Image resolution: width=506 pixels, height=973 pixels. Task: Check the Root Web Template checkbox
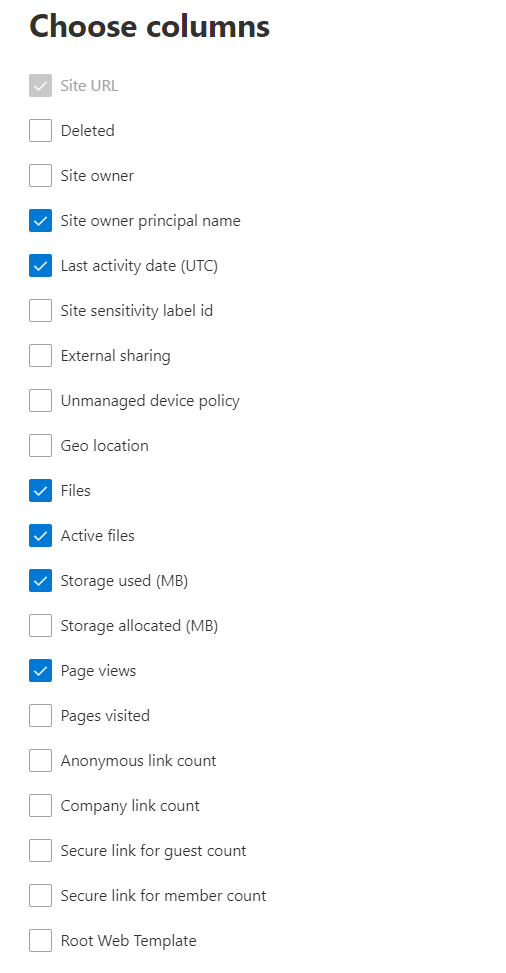[x=40, y=940]
